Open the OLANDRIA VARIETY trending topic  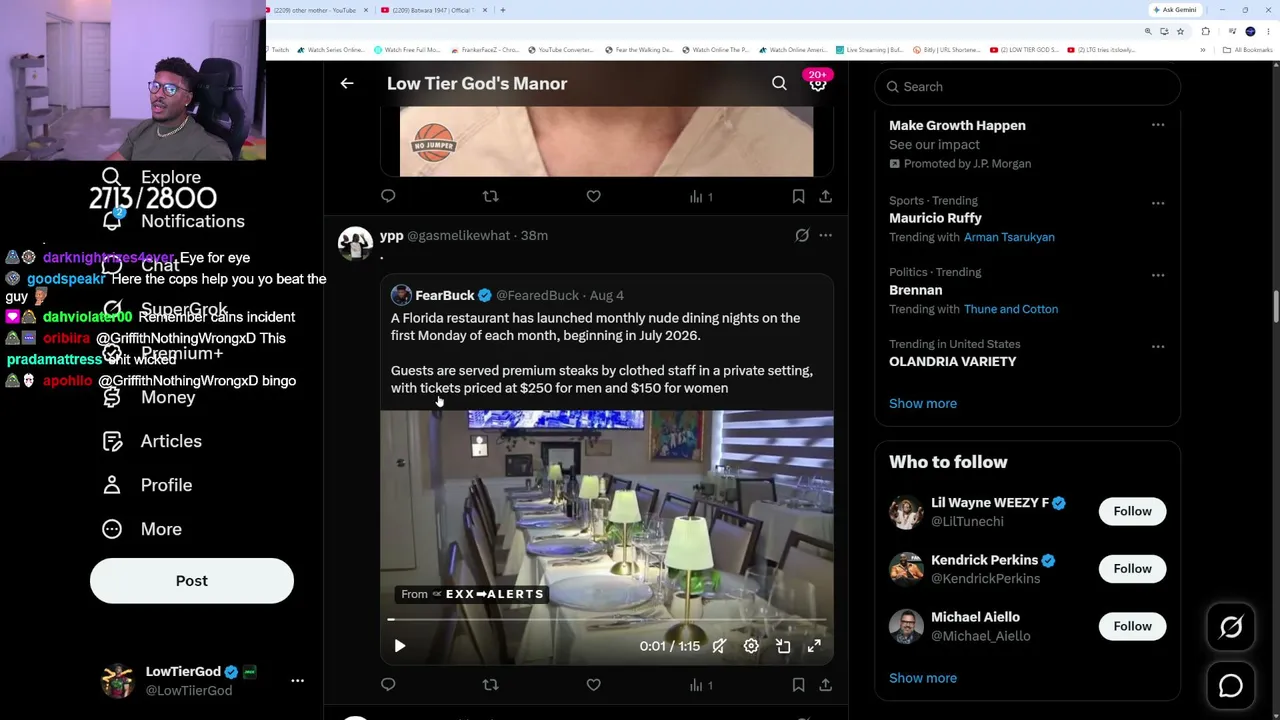[952, 362]
